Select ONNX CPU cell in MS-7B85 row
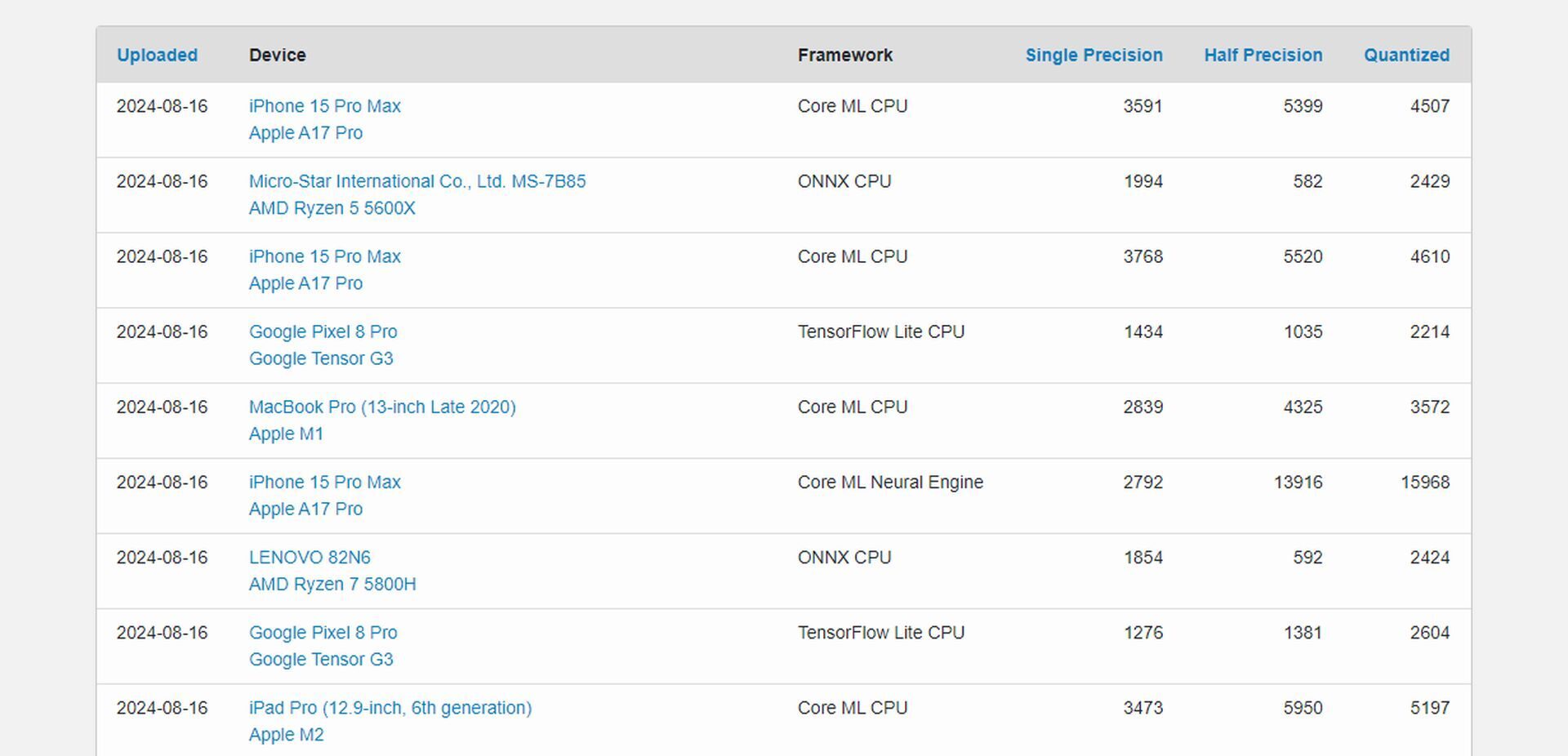Screen dimensions: 1568x756 tap(844, 181)
